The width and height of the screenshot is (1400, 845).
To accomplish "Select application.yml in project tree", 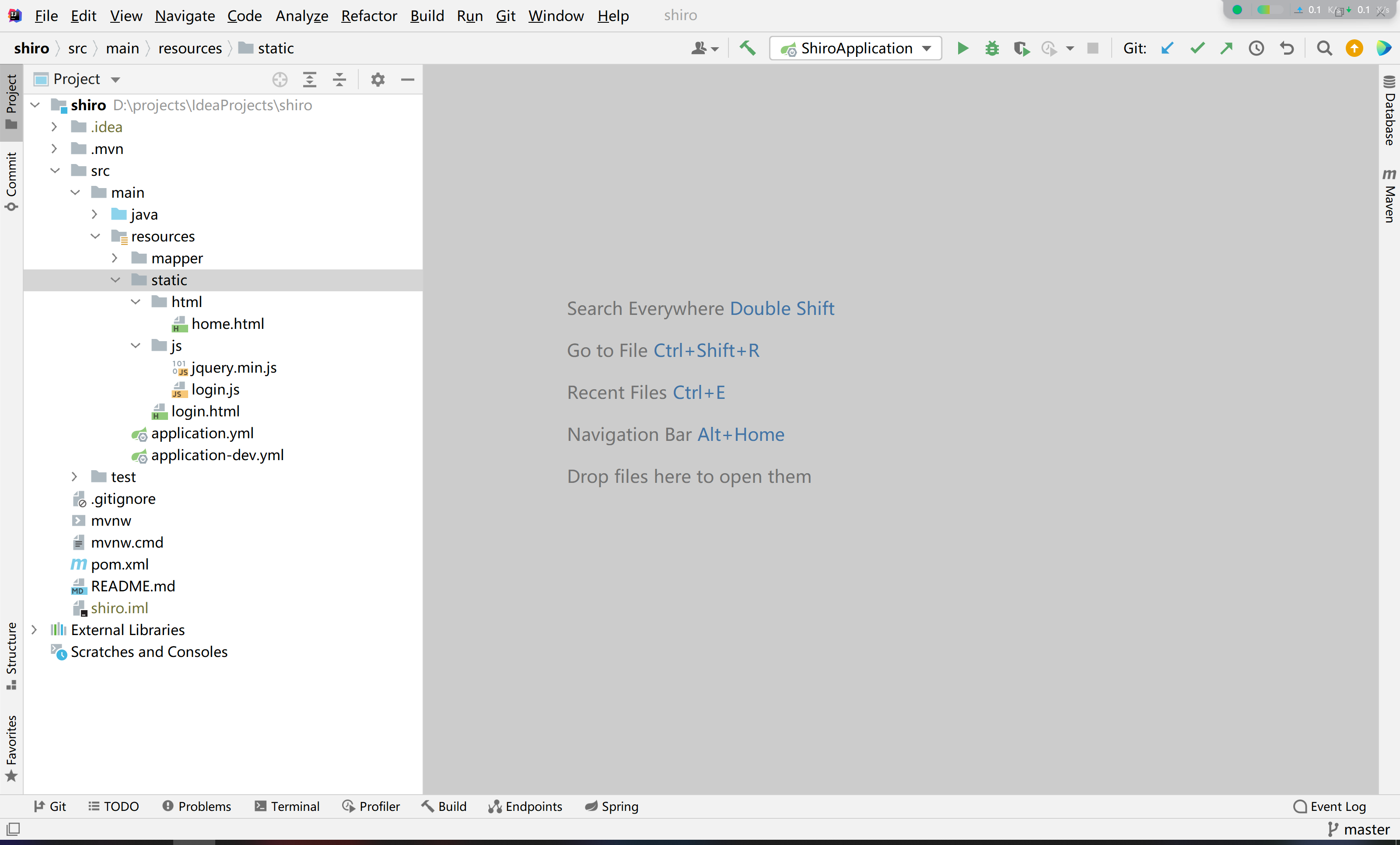I will click(x=202, y=433).
